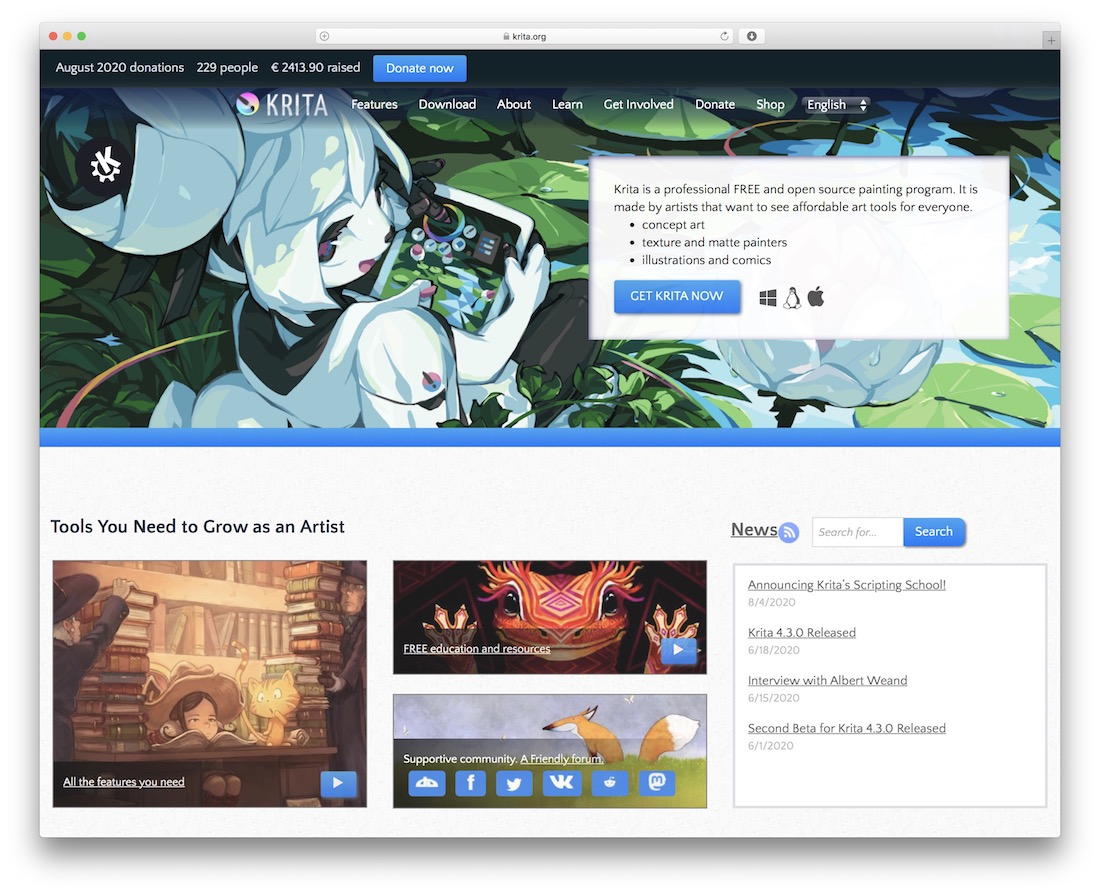
Task: Open the Learn menu item
Action: pyautogui.click(x=567, y=104)
